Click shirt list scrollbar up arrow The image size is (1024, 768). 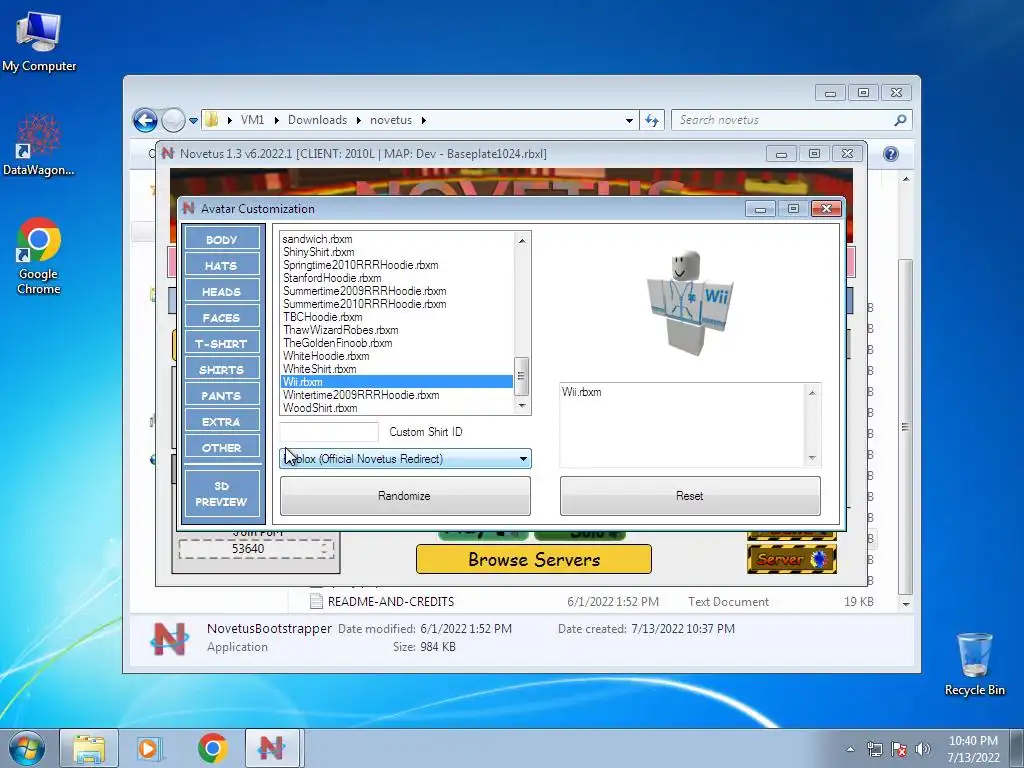pyautogui.click(x=521, y=240)
